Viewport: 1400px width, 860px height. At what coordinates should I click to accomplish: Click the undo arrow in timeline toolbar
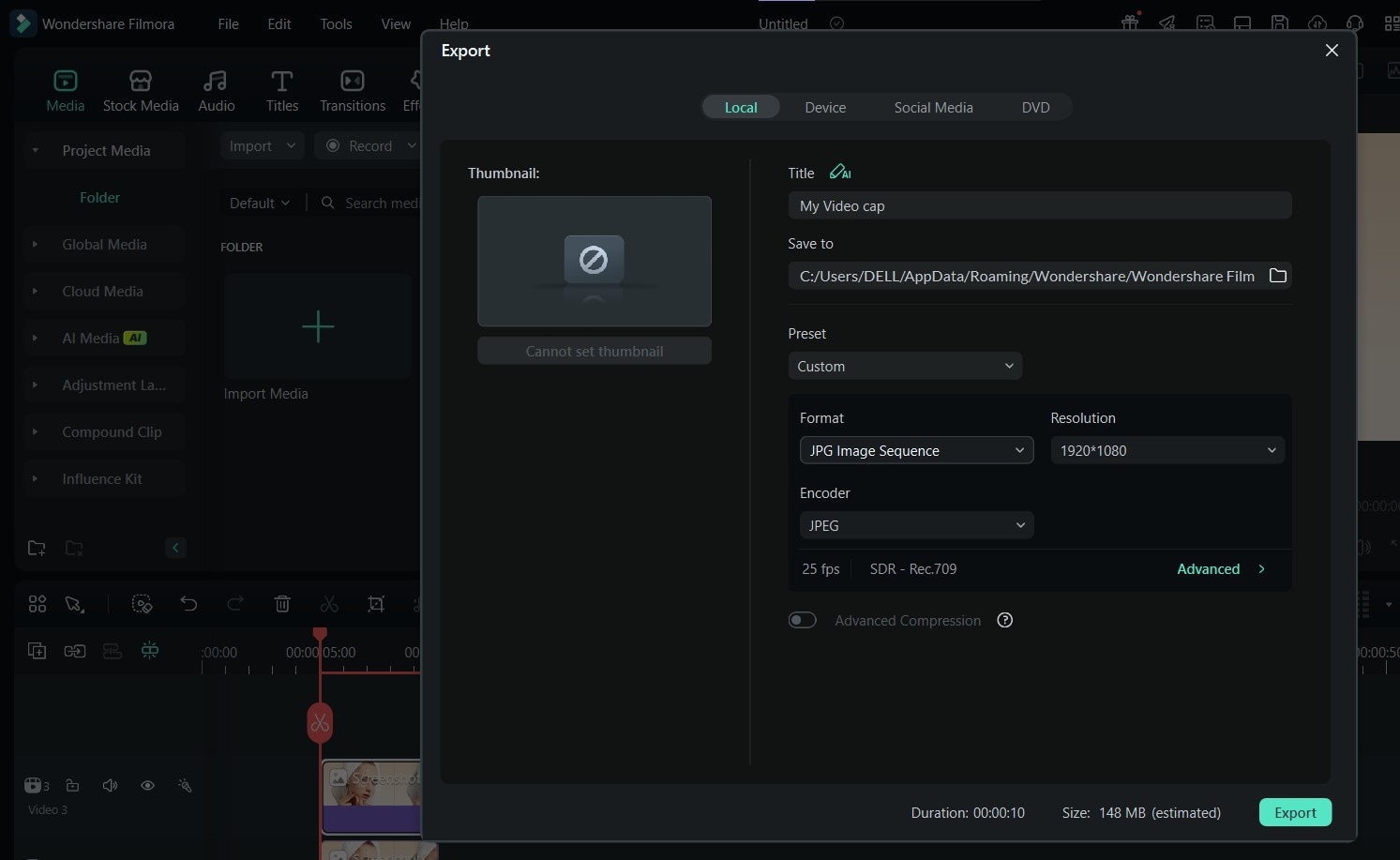click(188, 604)
